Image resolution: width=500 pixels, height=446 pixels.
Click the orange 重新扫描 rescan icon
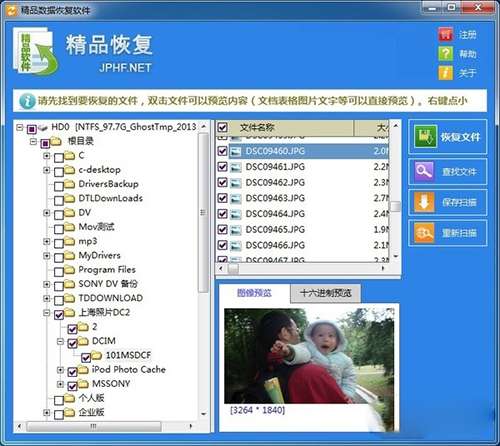(x=424, y=233)
